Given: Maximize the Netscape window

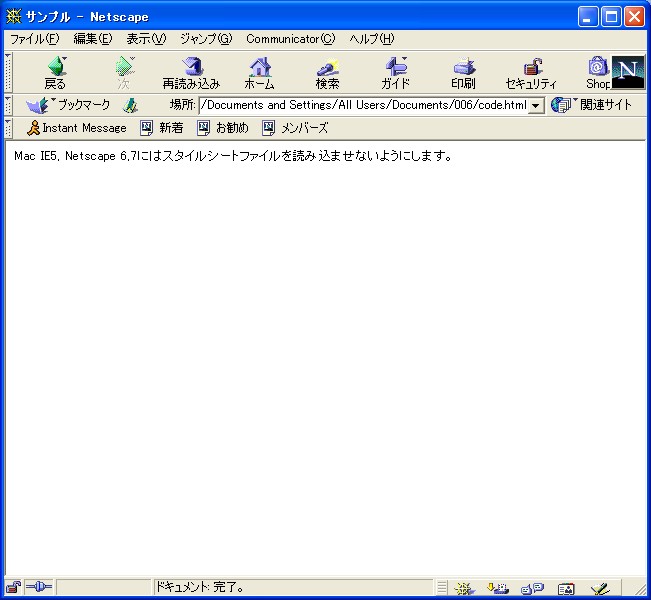Looking at the screenshot, I should 611,17.
